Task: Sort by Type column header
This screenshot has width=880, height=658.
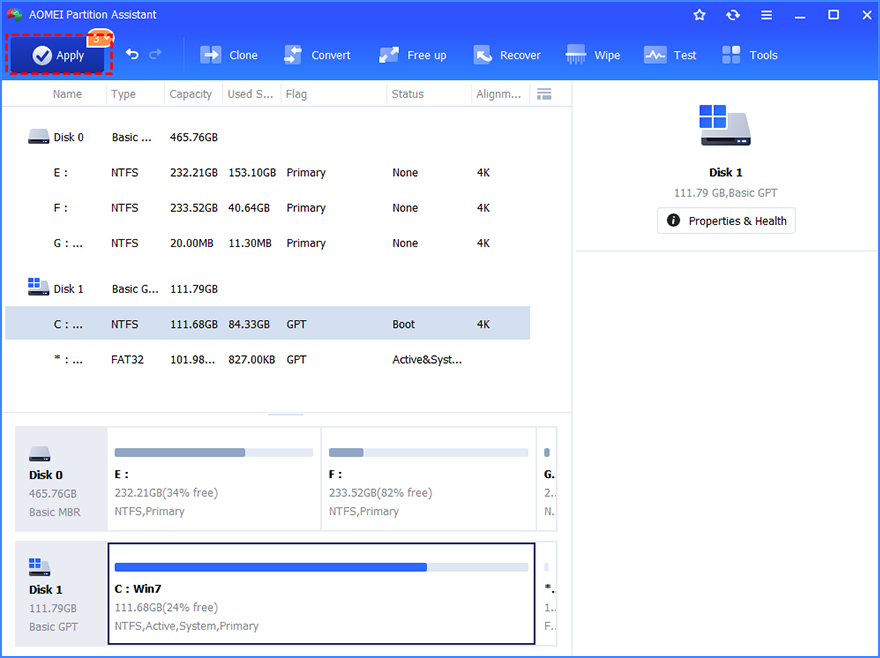Action: (123, 94)
